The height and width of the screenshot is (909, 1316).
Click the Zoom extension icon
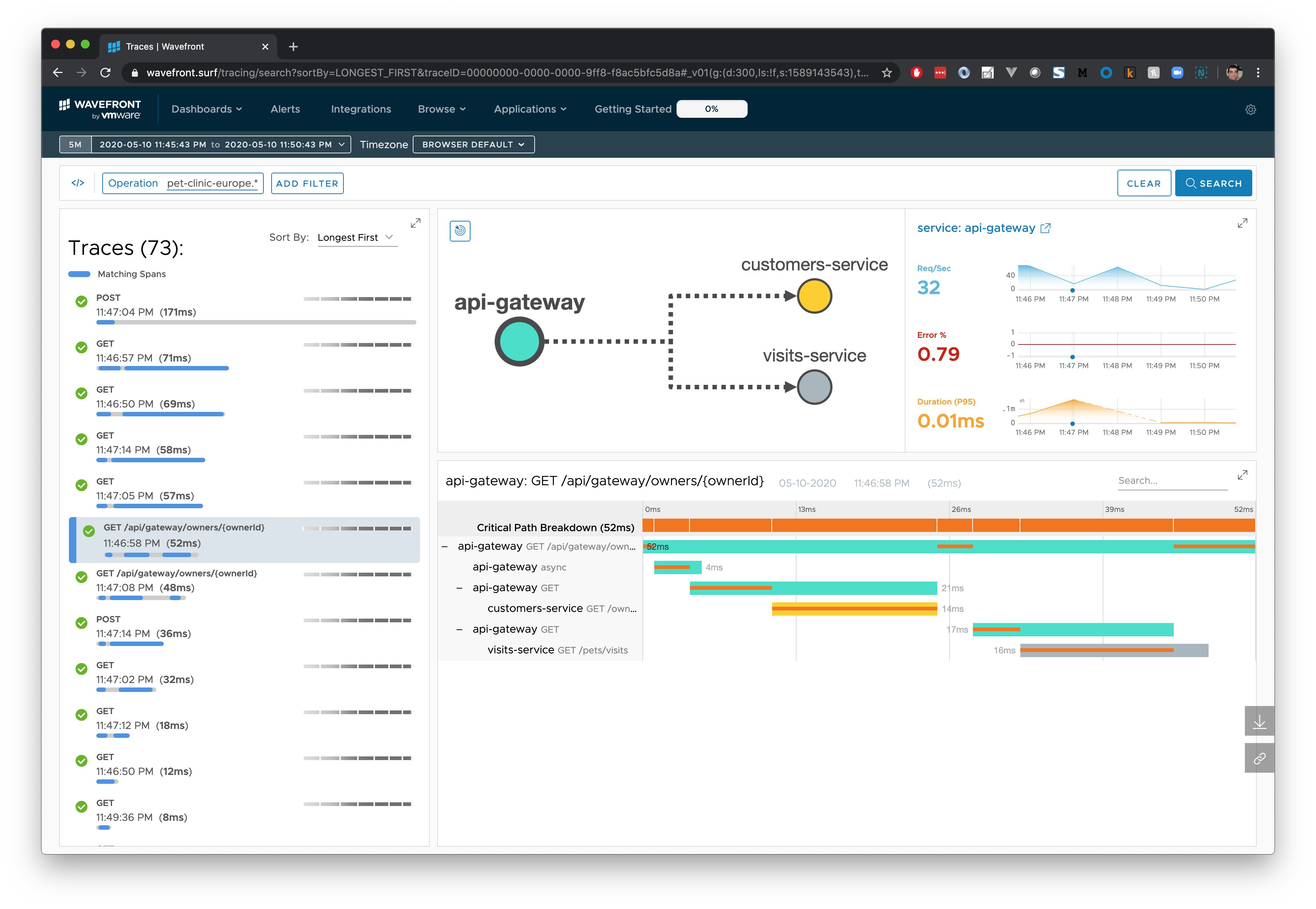[x=1177, y=72]
